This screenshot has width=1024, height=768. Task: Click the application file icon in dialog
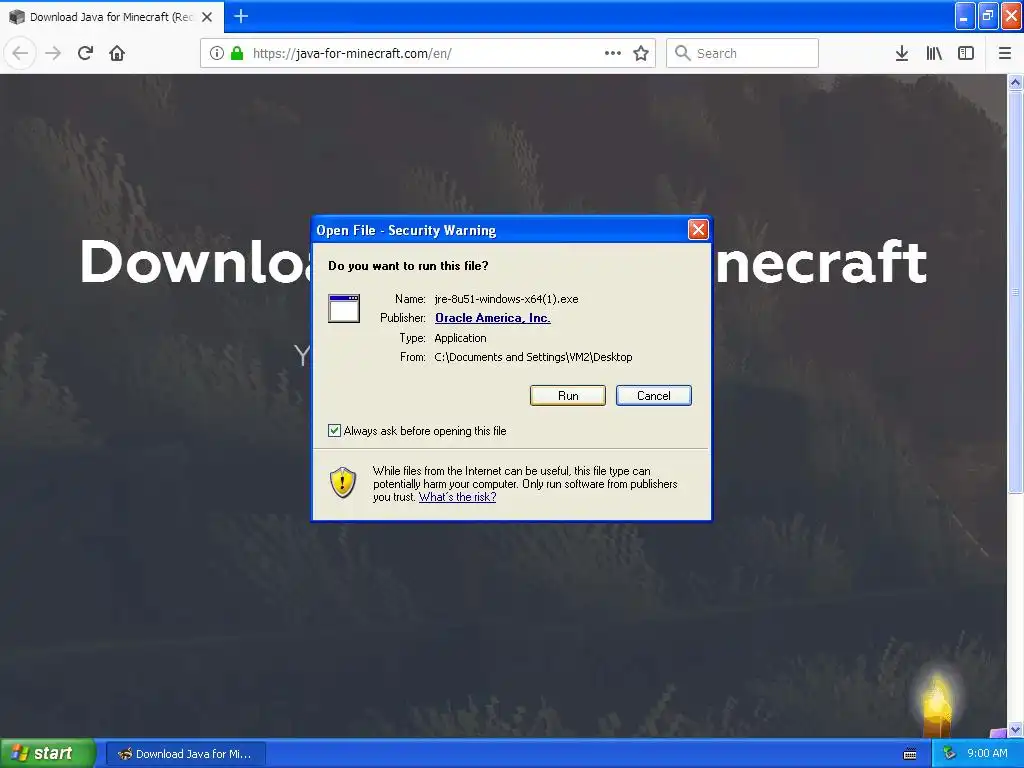click(344, 308)
